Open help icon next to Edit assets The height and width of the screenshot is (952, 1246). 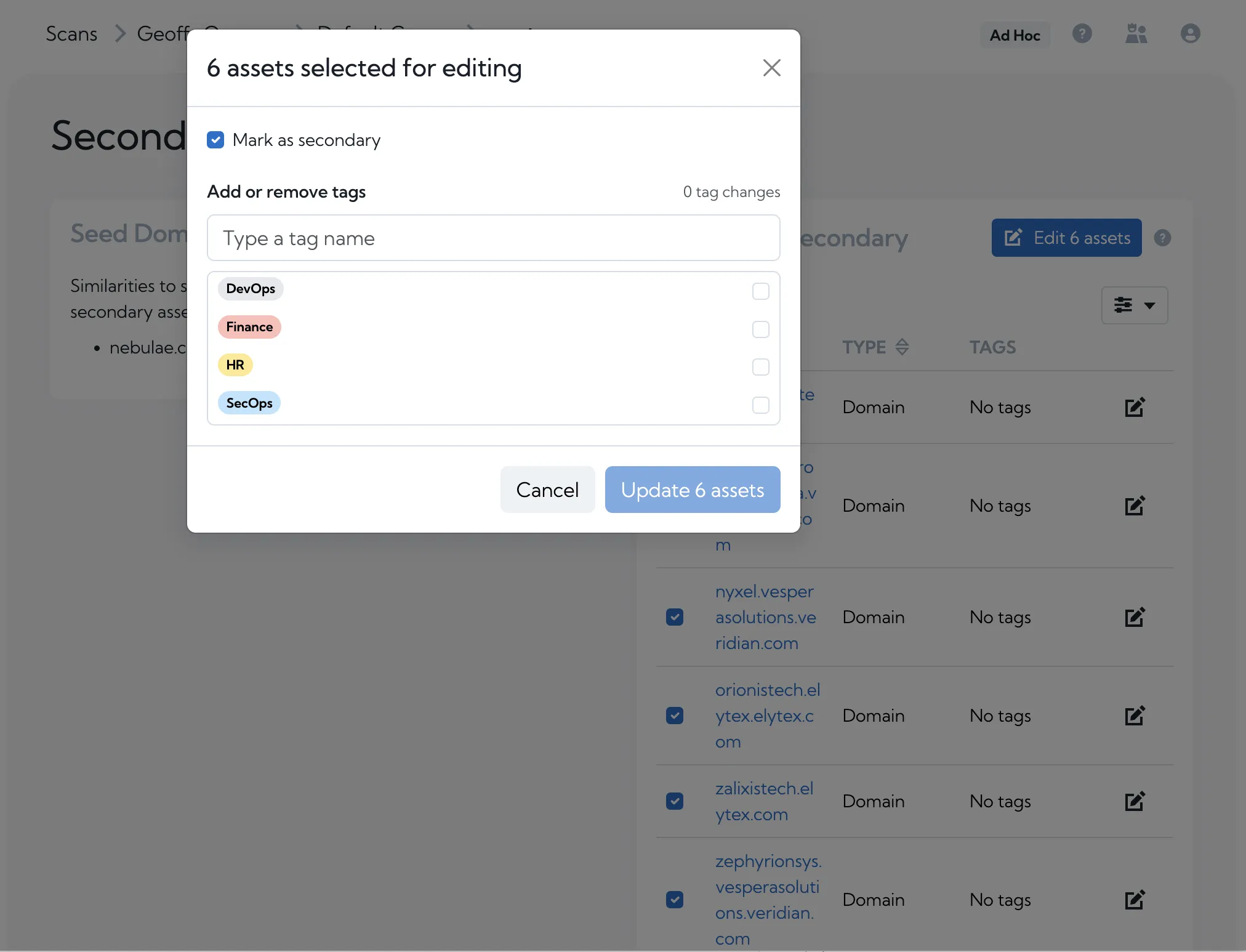1162,238
